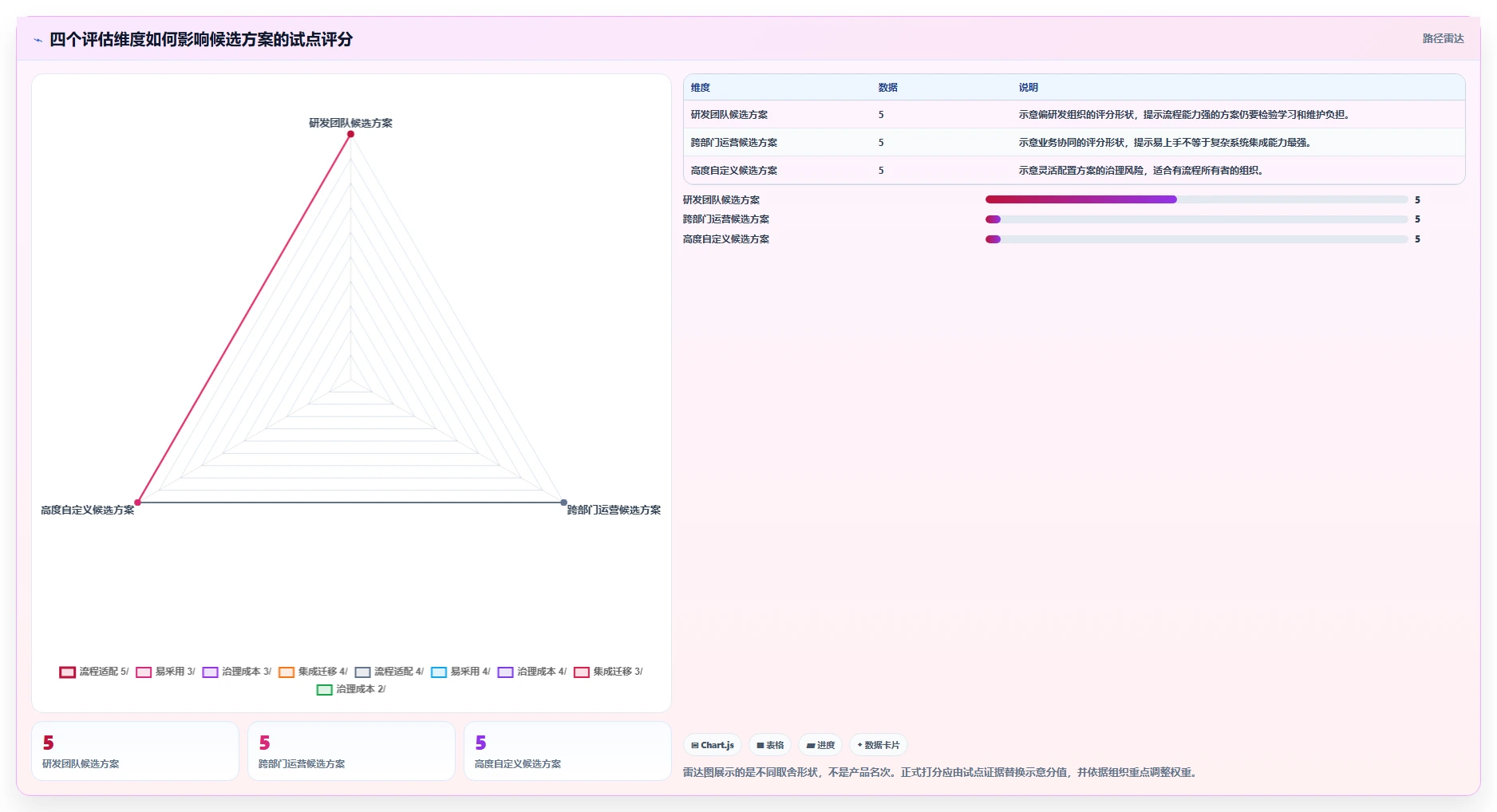The image size is (1497, 812).
Task: Click the 路径雷达 label at top right
Action: click(1443, 38)
